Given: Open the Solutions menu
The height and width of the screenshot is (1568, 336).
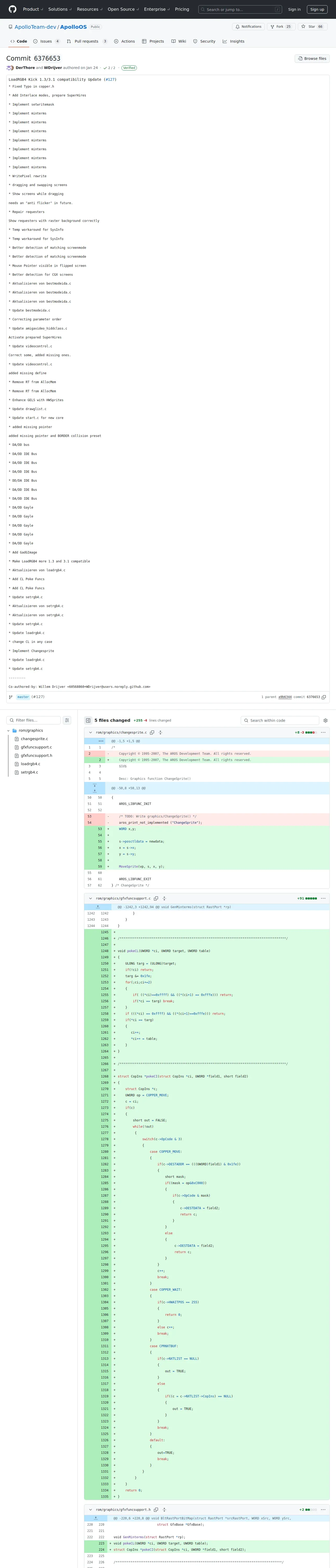Looking at the screenshot, I should click(x=60, y=9).
